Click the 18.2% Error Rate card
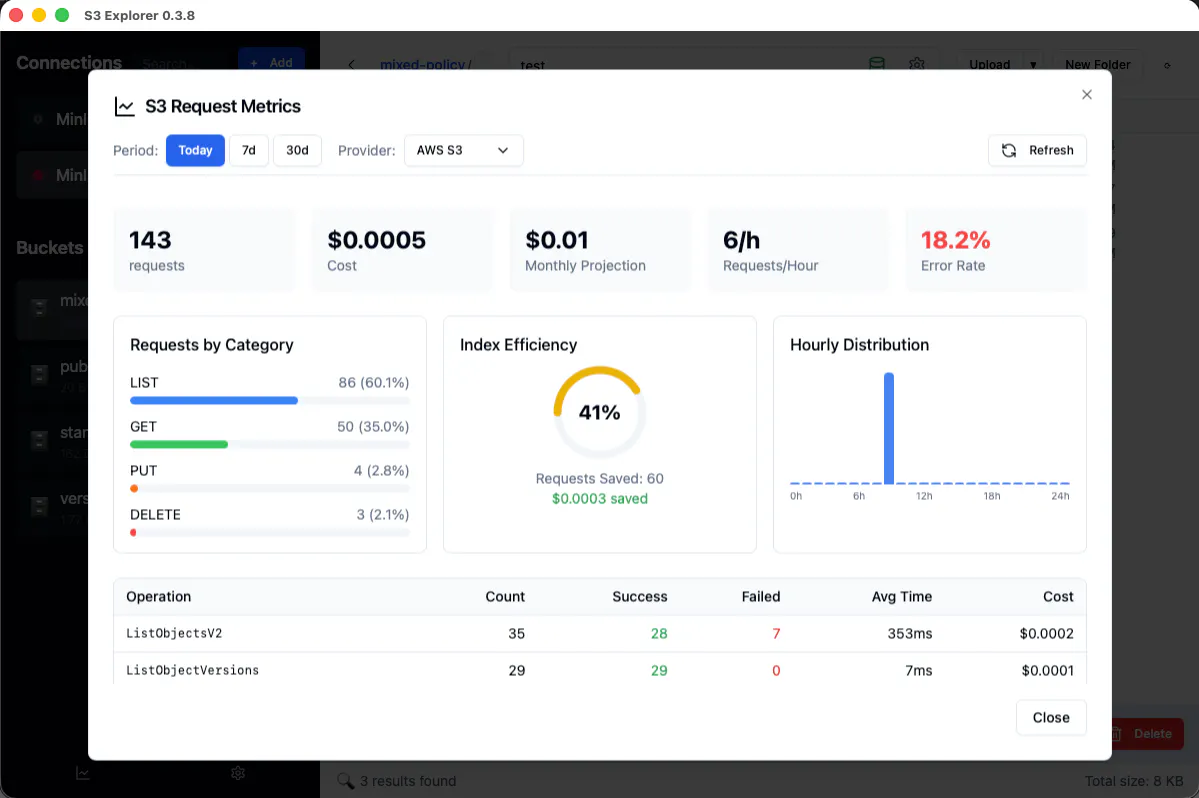Viewport: 1199px width, 798px height. pyautogui.click(x=996, y=251)
